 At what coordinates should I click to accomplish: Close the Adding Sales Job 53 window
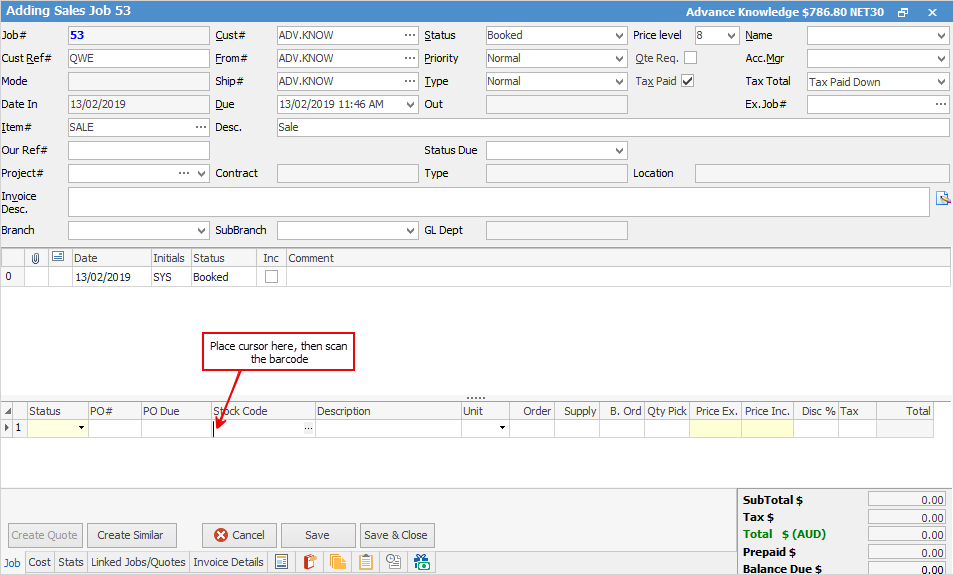coord(932,12)
